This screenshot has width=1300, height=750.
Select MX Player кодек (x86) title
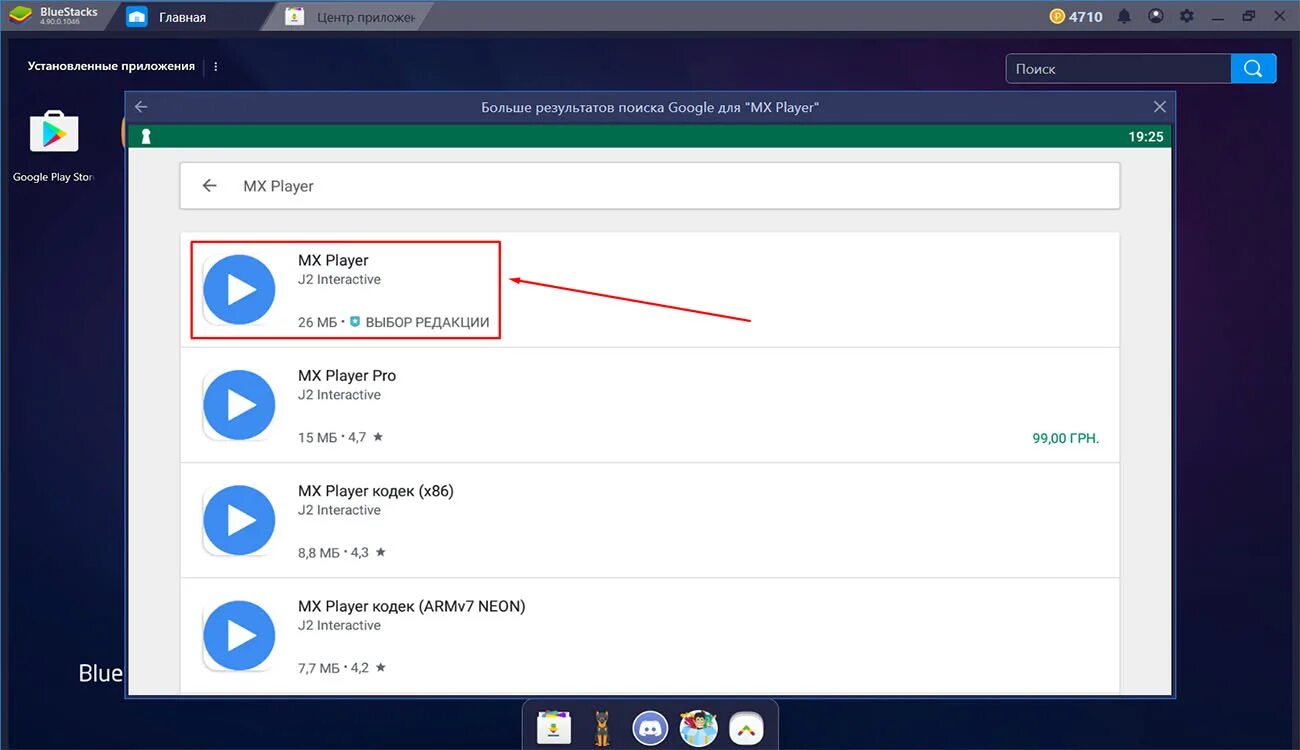(376, 491)
